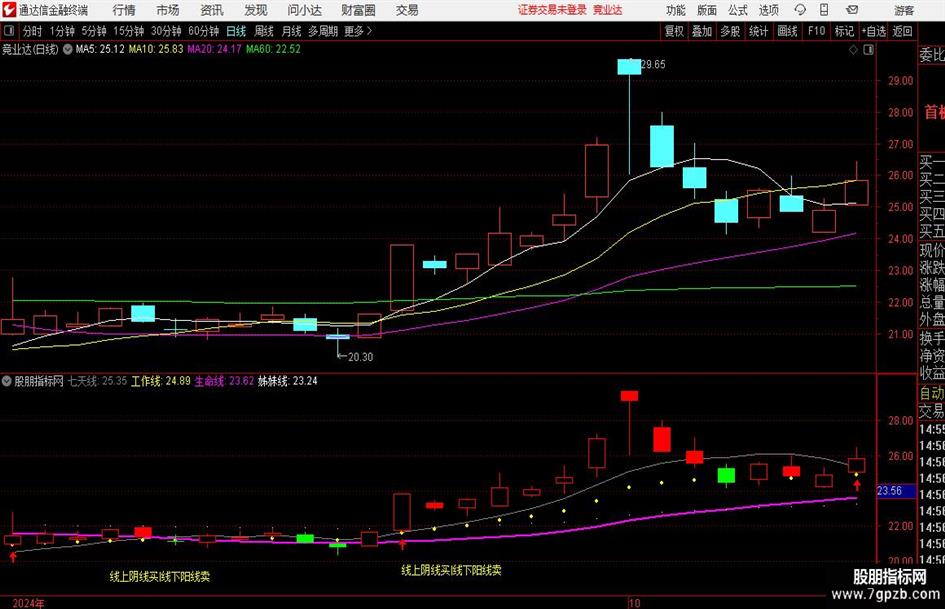Switch to the 15分钟 period tab
The width and height of the screenshot is (945, 609).
pyautogui.click(x=128, y=31)
